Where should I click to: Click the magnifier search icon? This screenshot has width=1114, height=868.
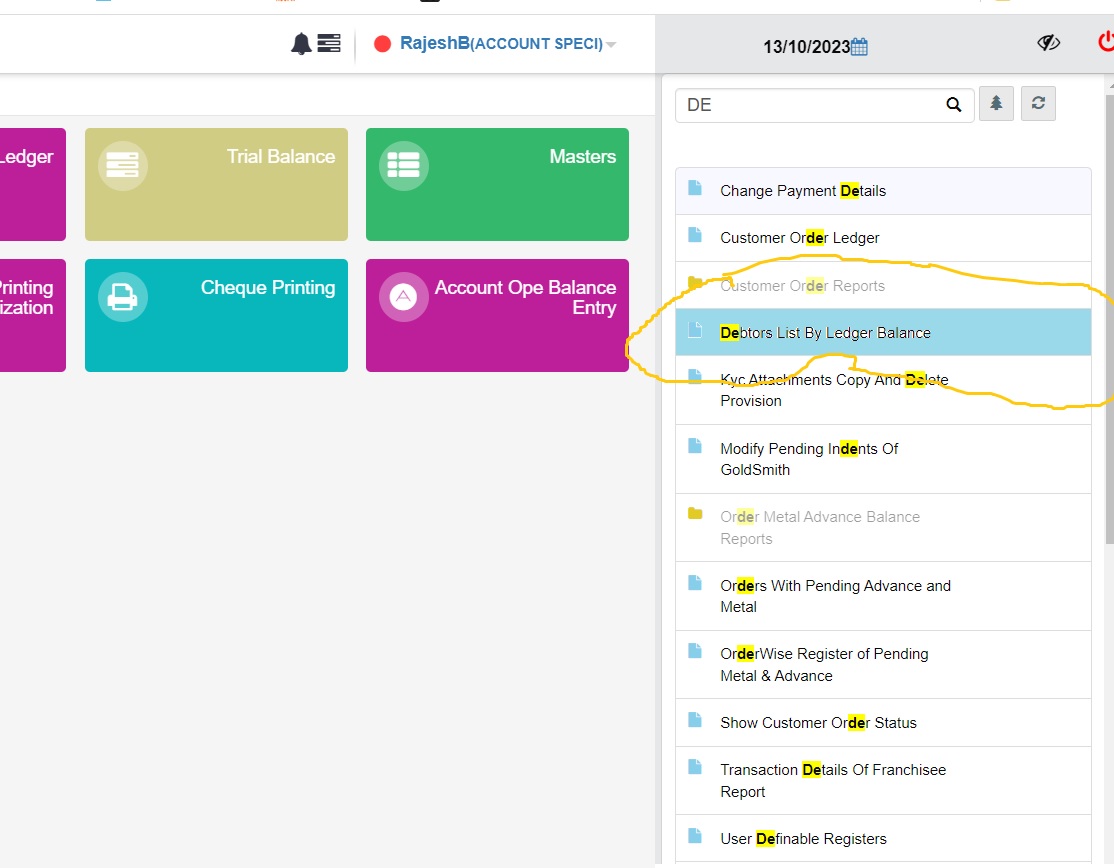(x=953, y=105)
